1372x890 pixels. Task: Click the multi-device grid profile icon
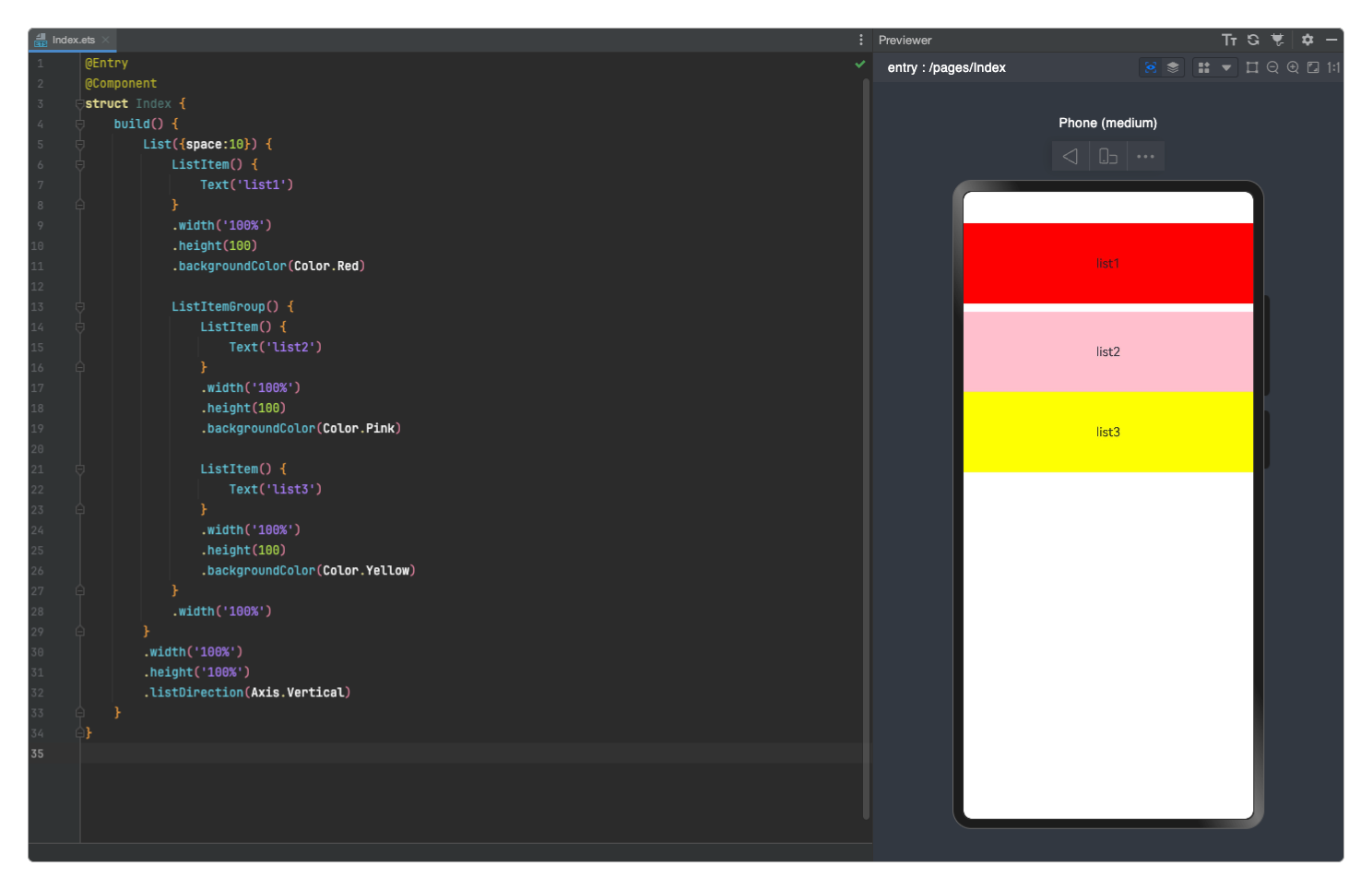click(x=1203, y=67)
